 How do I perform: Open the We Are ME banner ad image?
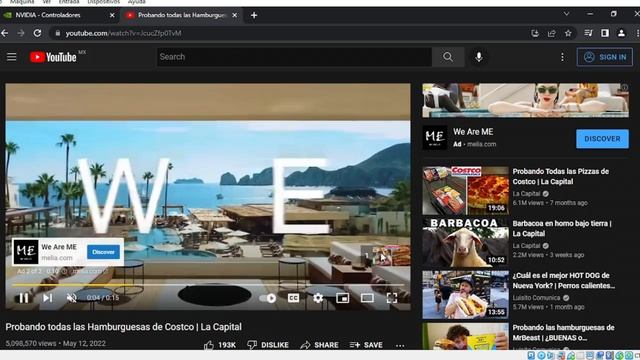525,100
